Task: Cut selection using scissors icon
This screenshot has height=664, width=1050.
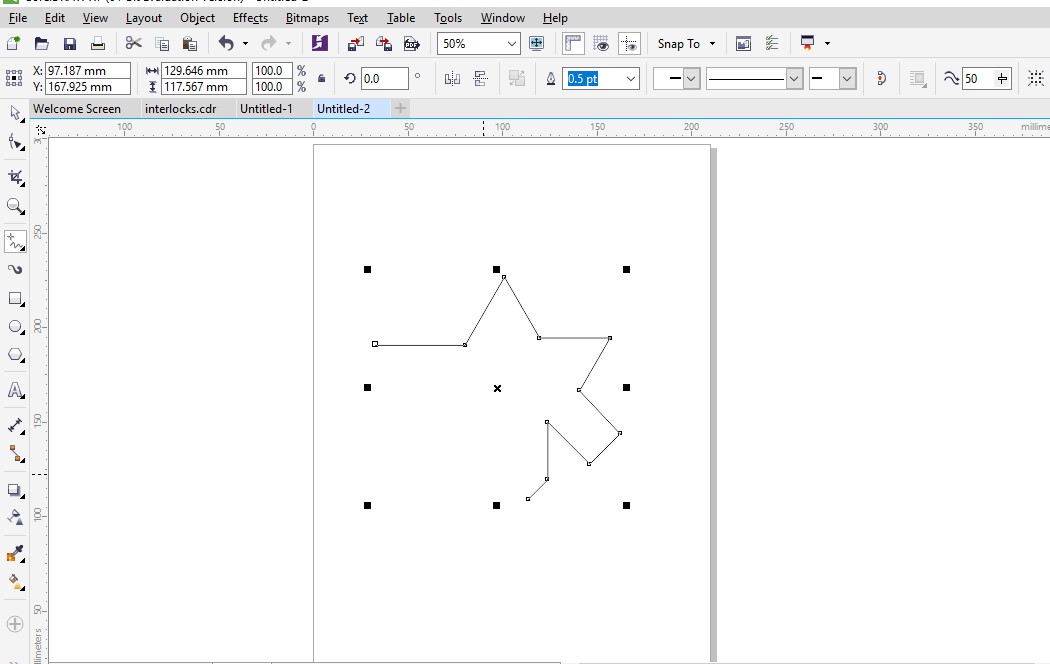Action: [134, 44]
